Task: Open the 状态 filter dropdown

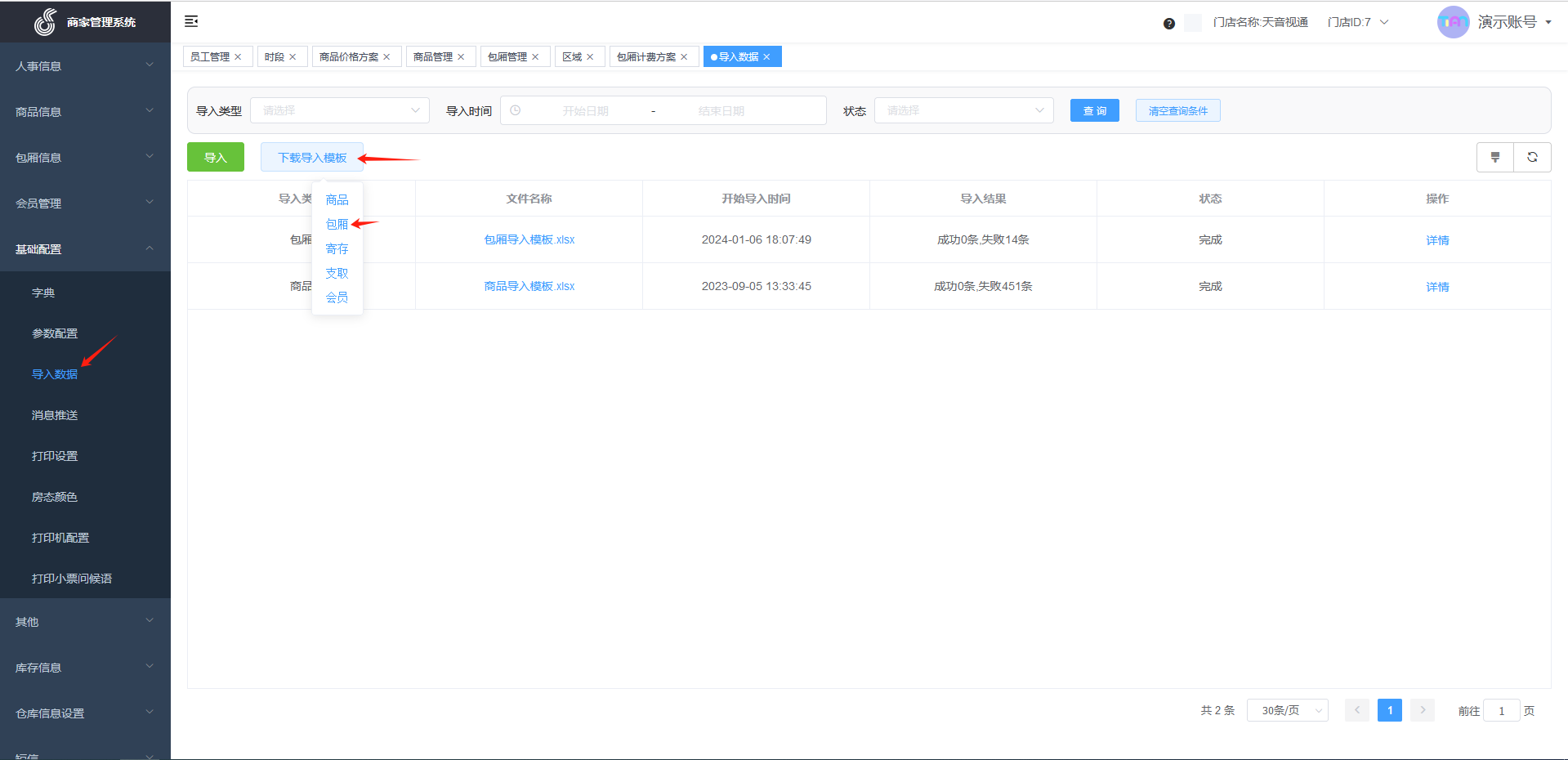Action: pyautogui.click(x=963, y=110)
